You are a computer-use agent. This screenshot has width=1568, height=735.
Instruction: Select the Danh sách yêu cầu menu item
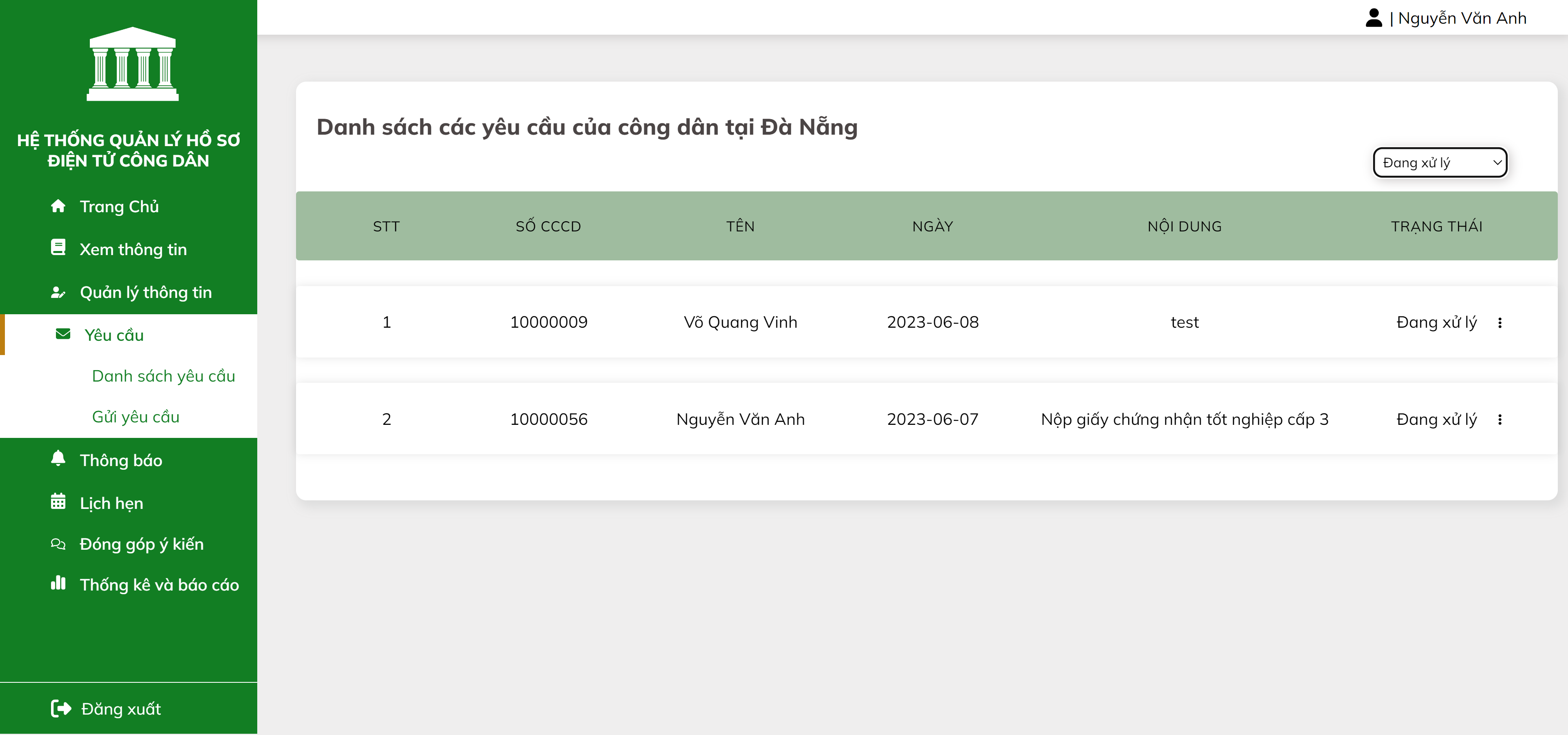pyautogui.click(x=164, y=375)
